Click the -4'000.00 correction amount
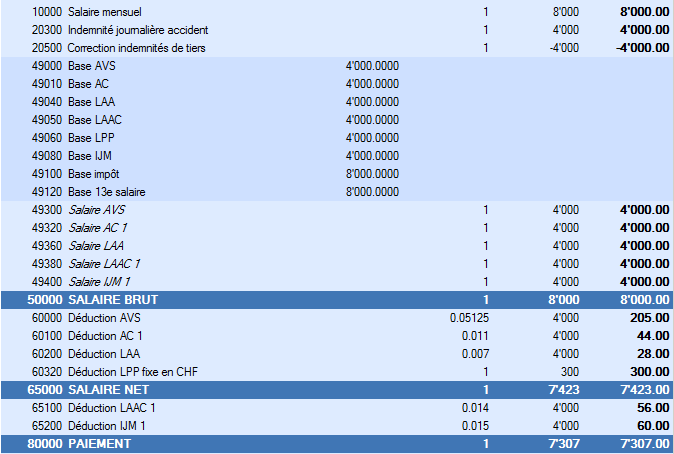Screen dimensions: 674x454 (x=643, y=48)
